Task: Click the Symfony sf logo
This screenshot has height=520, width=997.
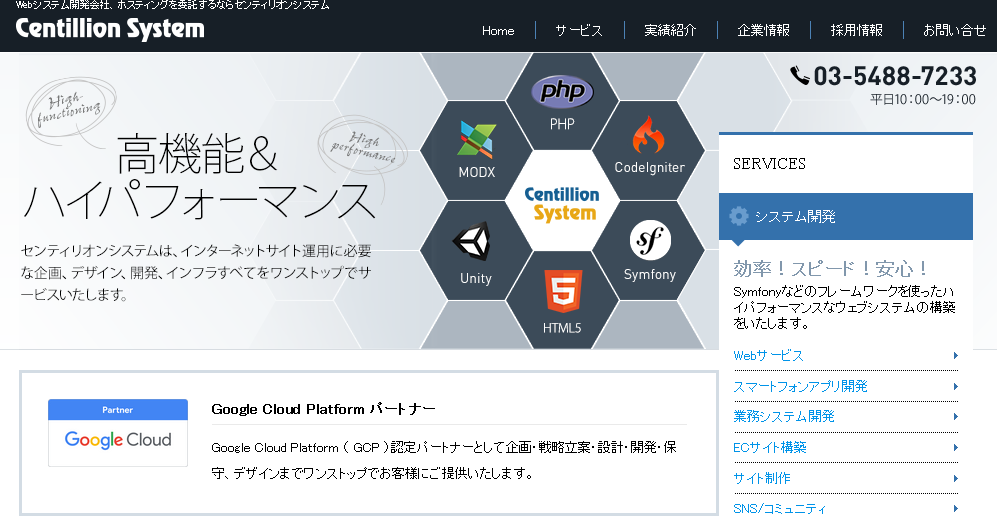Action: (x=650, y=240)
